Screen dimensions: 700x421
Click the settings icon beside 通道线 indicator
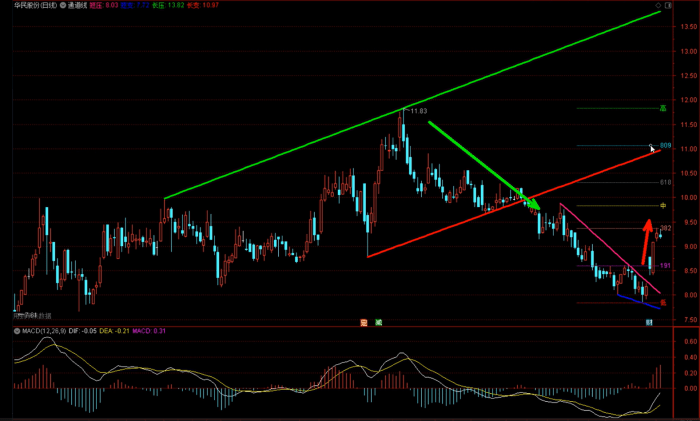[x=64, y=5]
